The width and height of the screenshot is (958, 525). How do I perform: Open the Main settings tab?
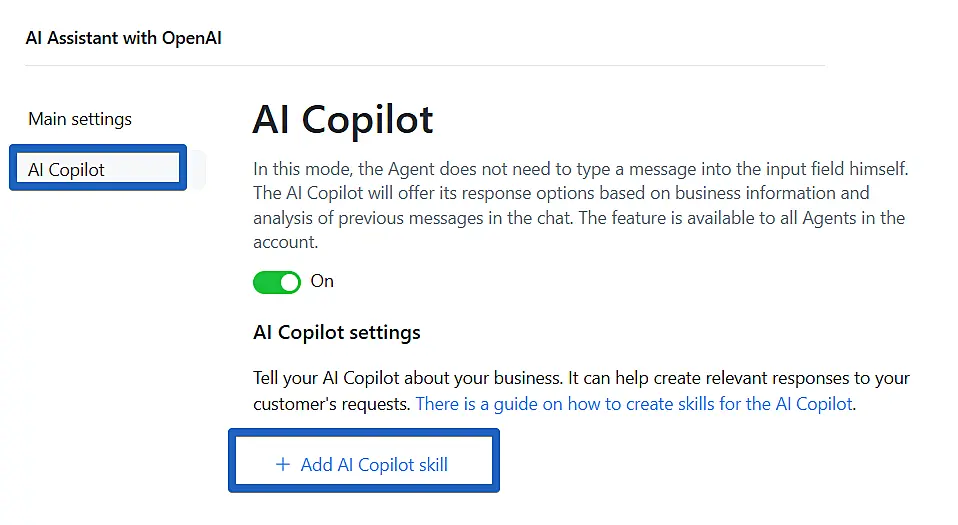tap(80, 119)
